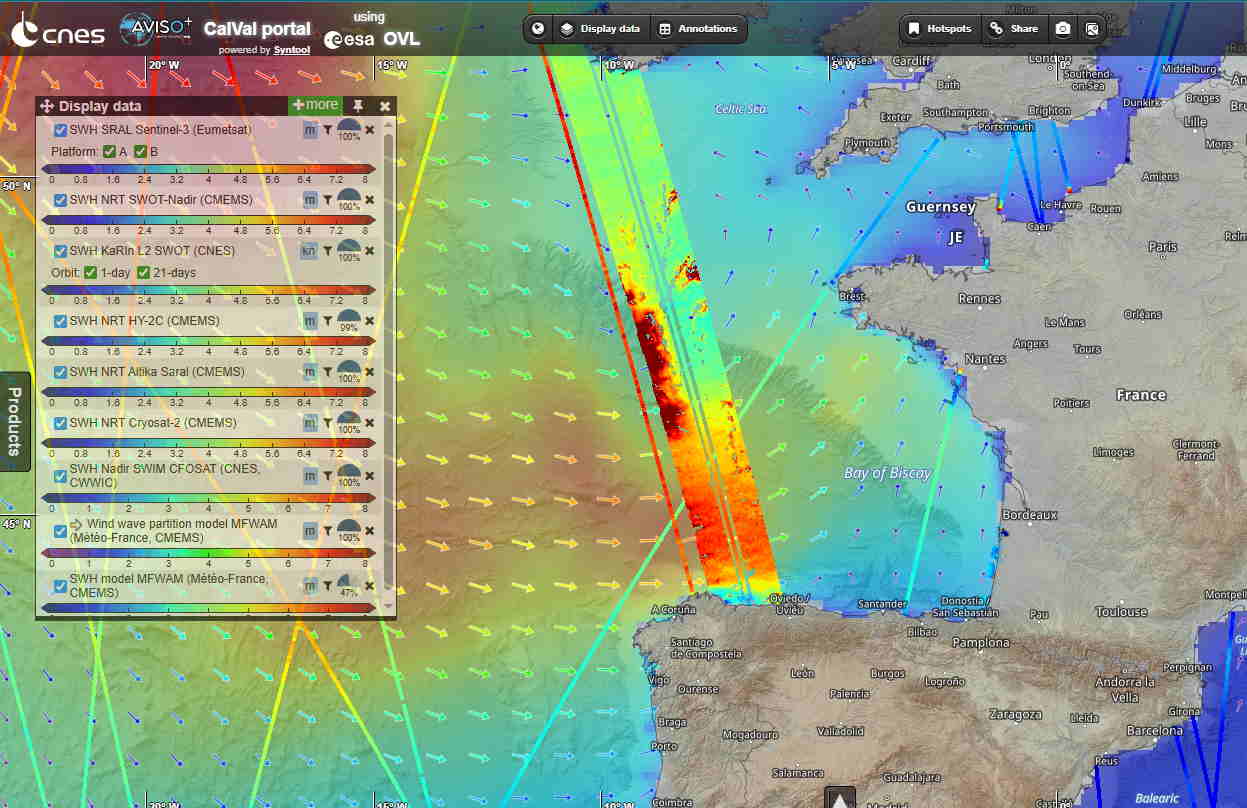Disable the 21-days orbit checkbox
This screenshot has width=1247, height=808.
pyautogui.click(x=144, y=273)
